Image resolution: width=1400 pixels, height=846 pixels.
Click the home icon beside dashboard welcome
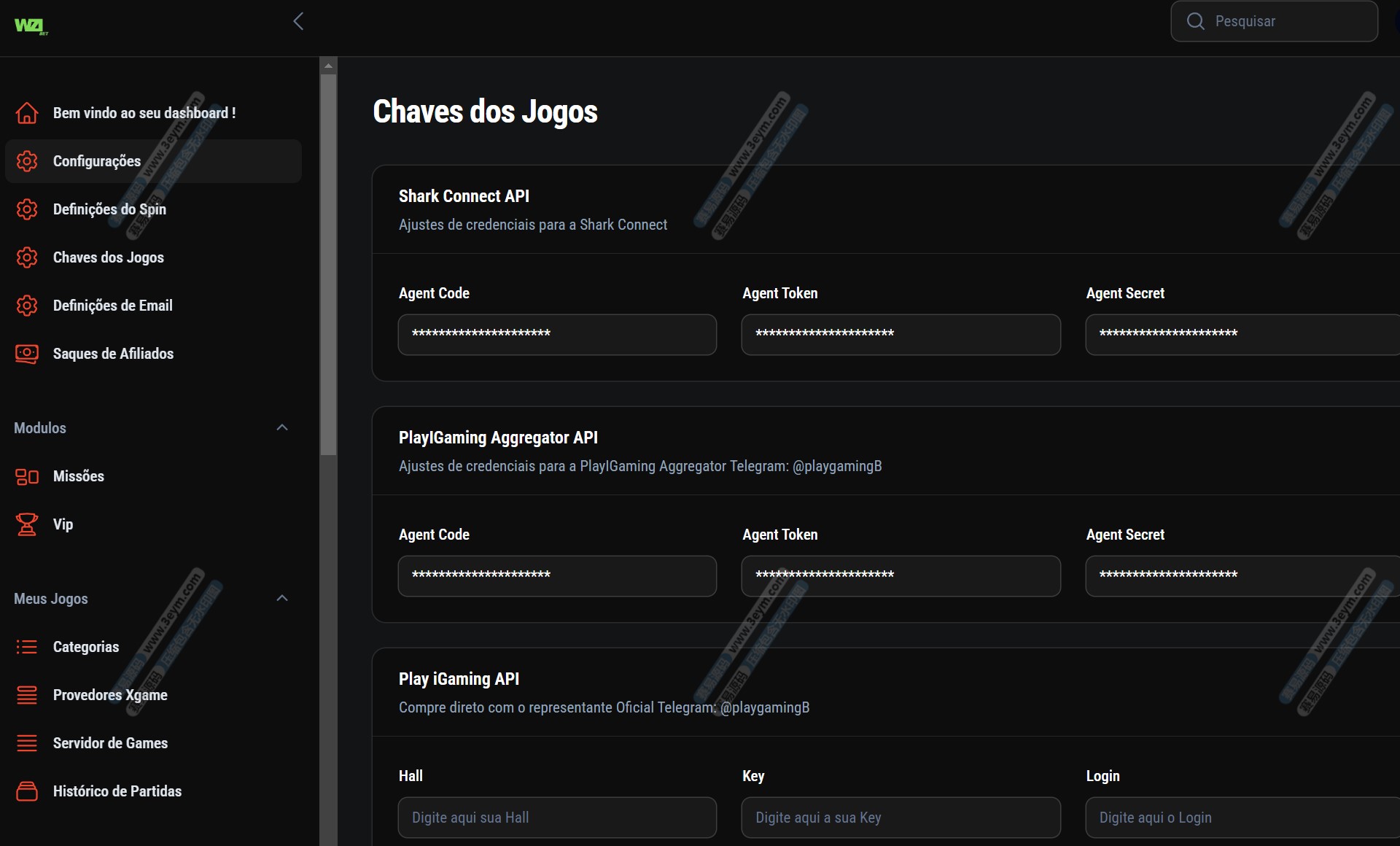[x=27, y=113]
